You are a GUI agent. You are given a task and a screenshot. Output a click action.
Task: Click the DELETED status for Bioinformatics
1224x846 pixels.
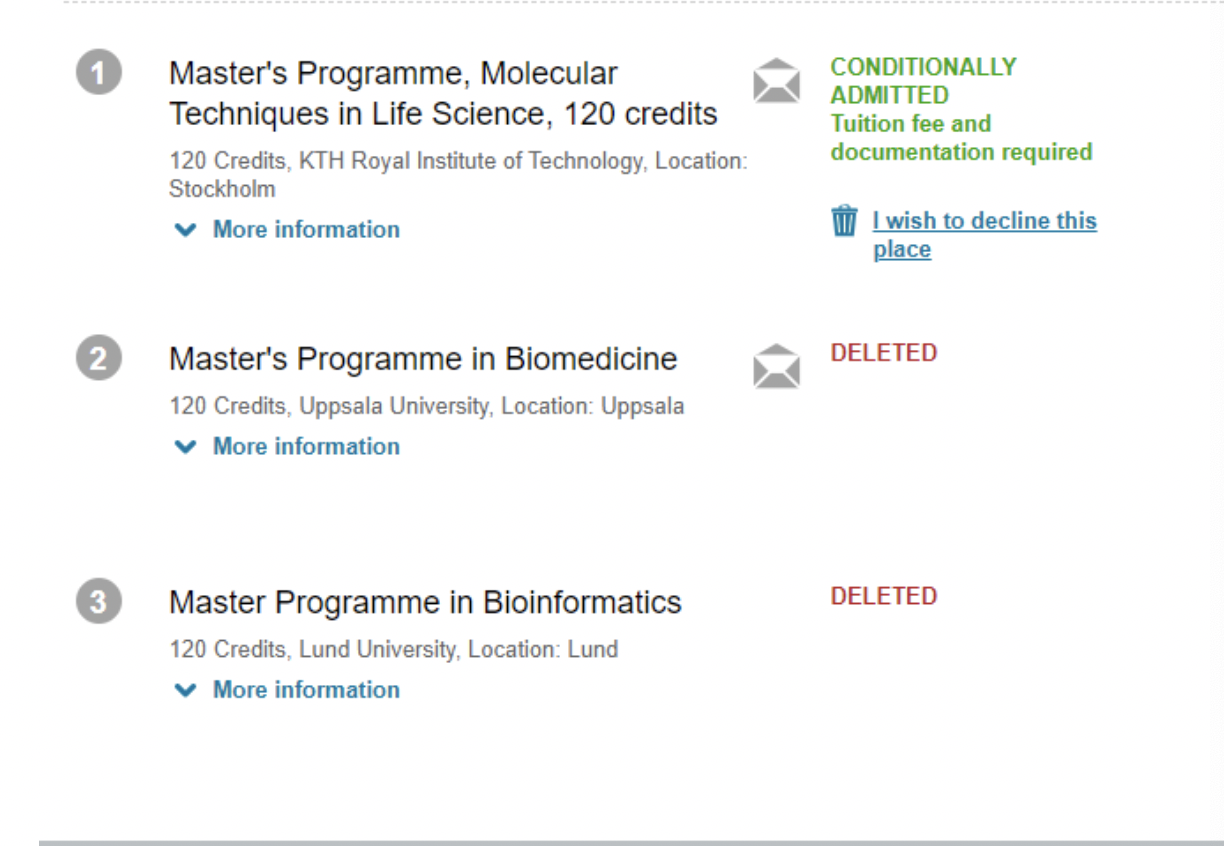[884, 596]
